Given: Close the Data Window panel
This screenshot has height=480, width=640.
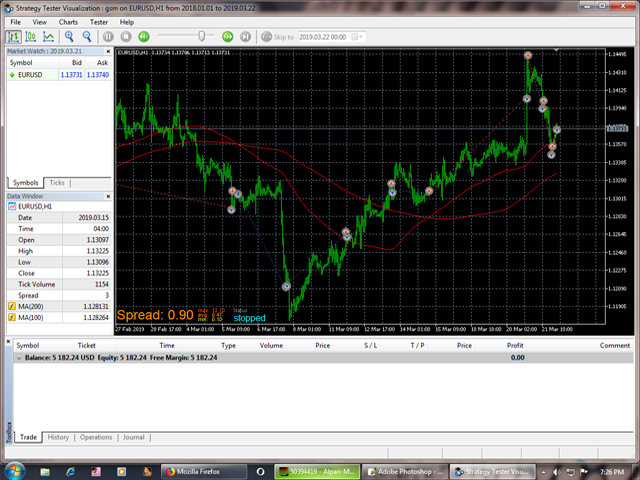Looking at the screenshot, I should [108, 196].
